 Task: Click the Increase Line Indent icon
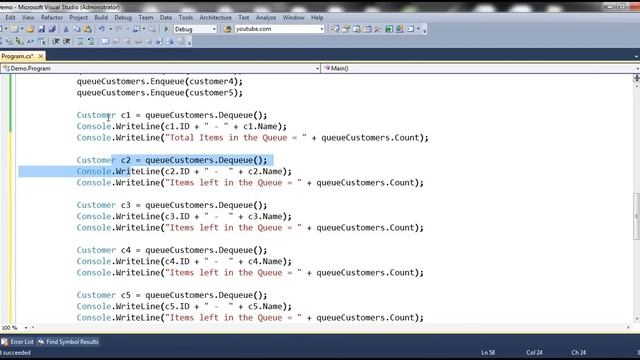pyautogui.click(x=67, y=41)
